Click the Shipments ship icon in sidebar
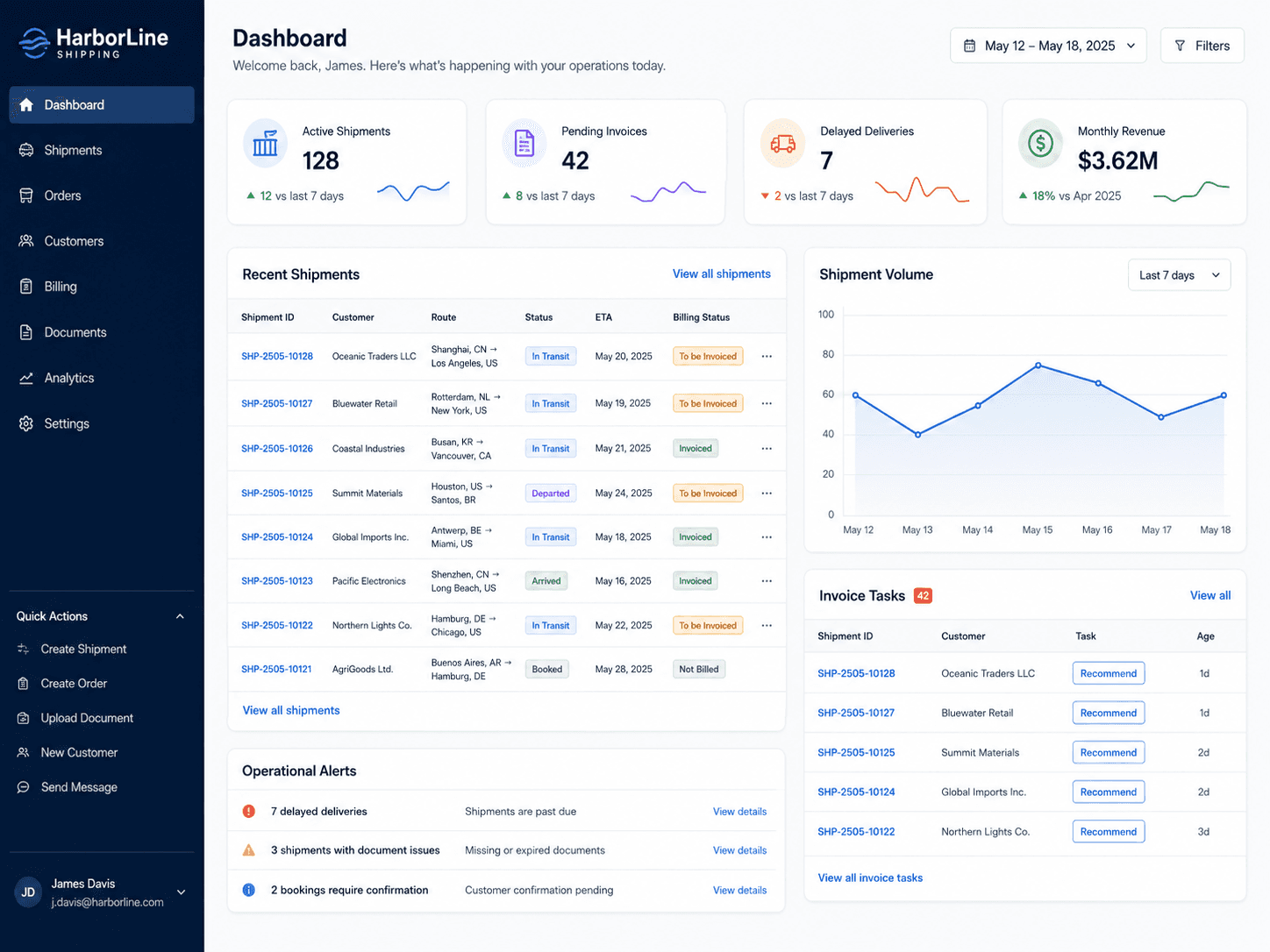Viewport: 1270px width, 952px height. click(x=26, y=151)
